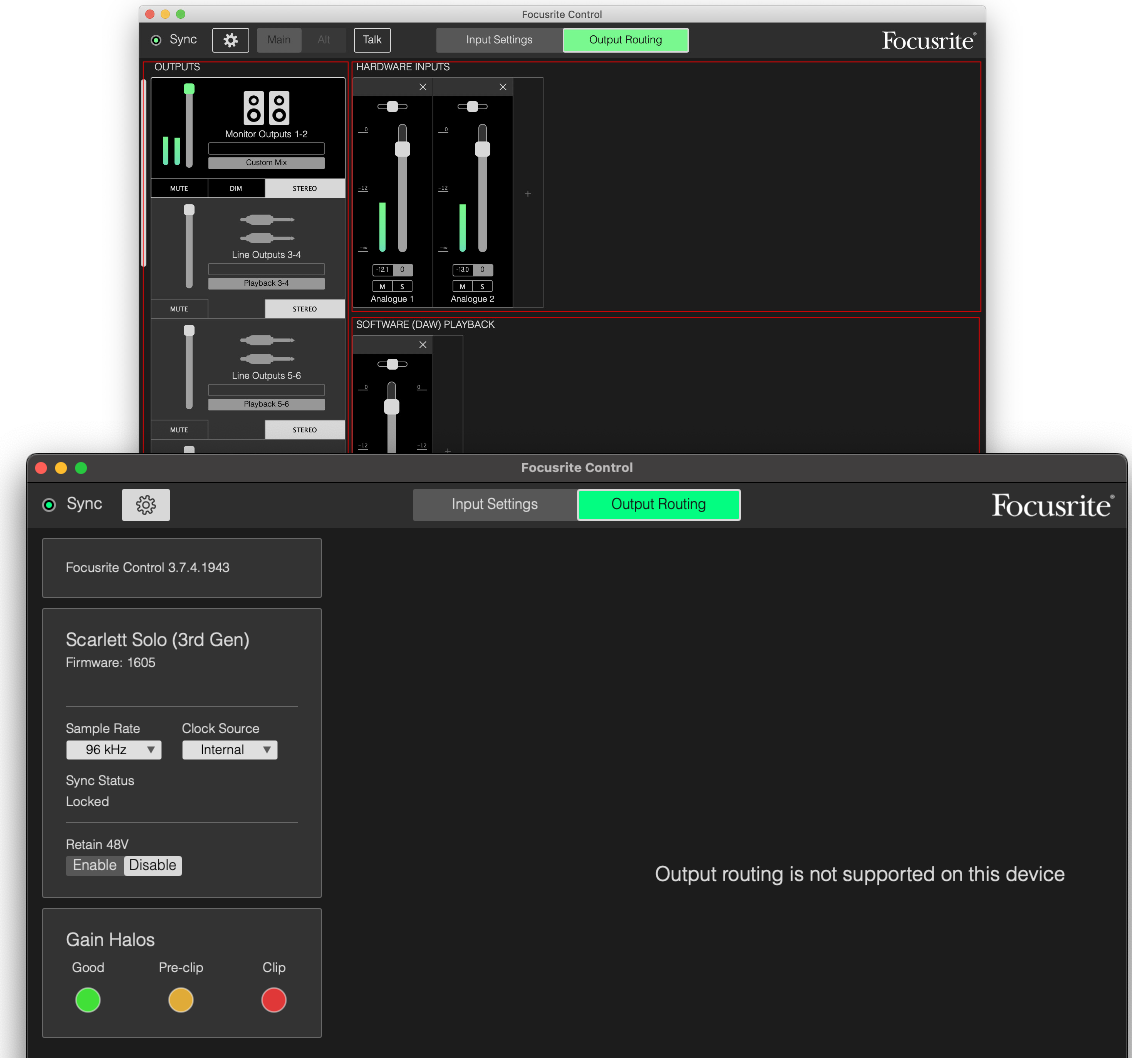Select the Line Outputs 3-4 jack icon
1132x1058 pixels.
coord(267,229)
